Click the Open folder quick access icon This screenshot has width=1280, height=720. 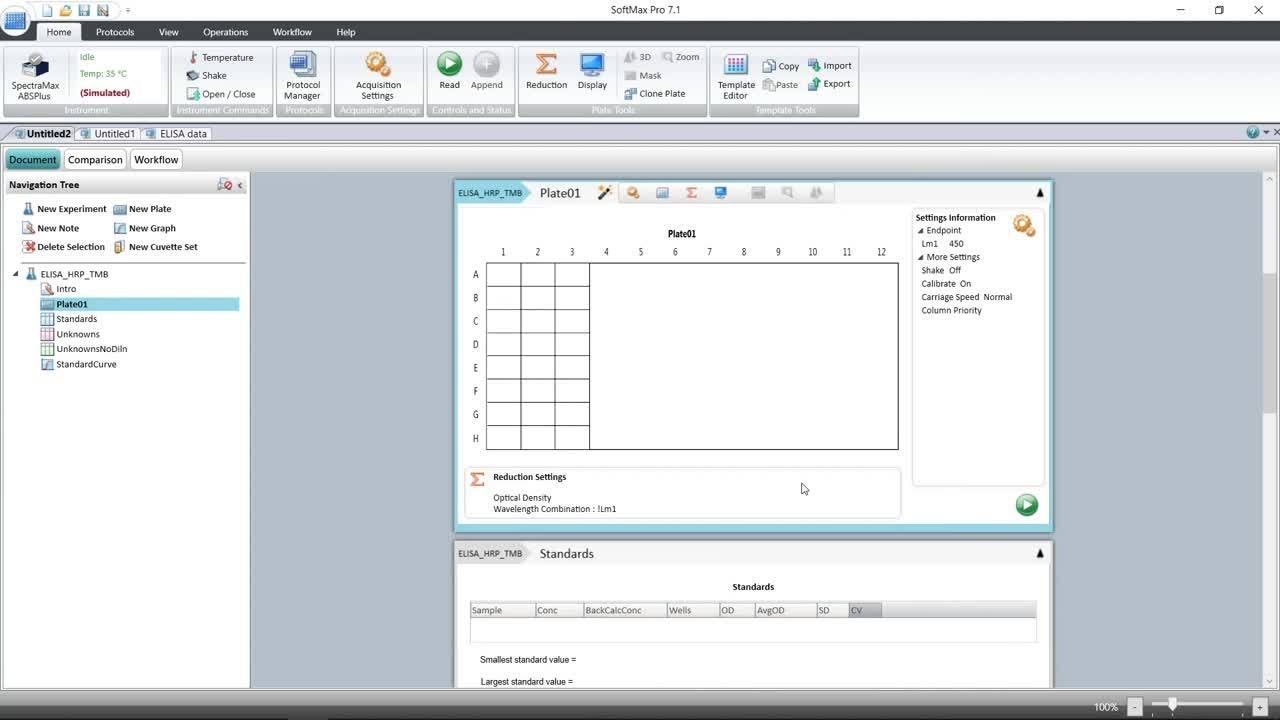click(66, 10)
